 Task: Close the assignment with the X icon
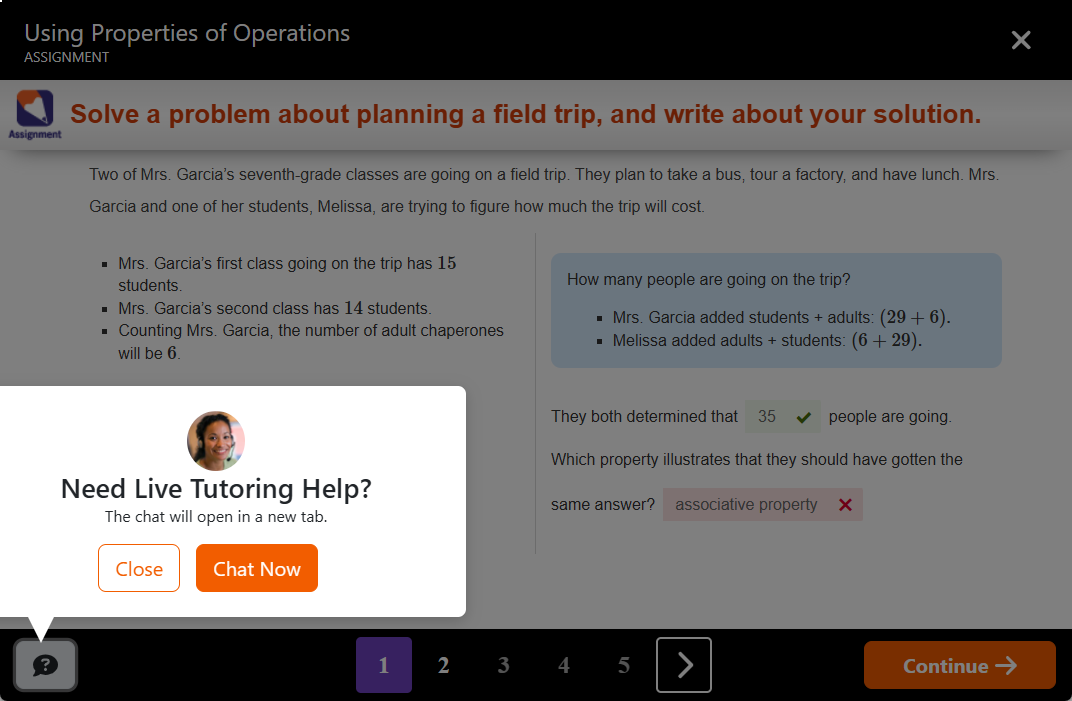[x=1021, y=40]
